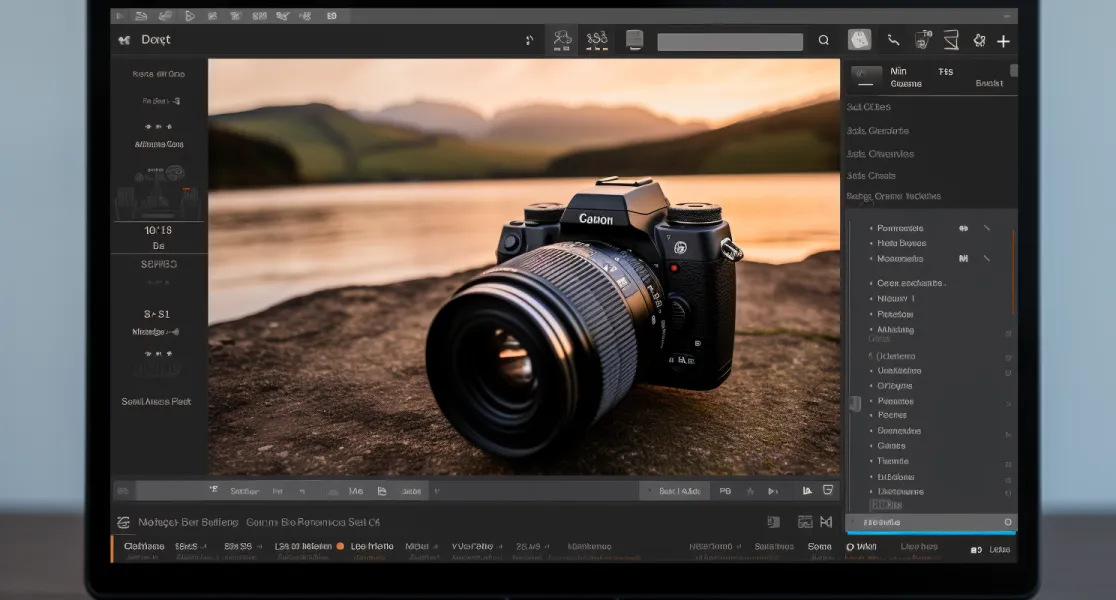Image resolution: width=1116 pixels, height=600 pixels.
Task: Toggle the eye icon on Ponmentets row
Action: (x=963, y=228)
